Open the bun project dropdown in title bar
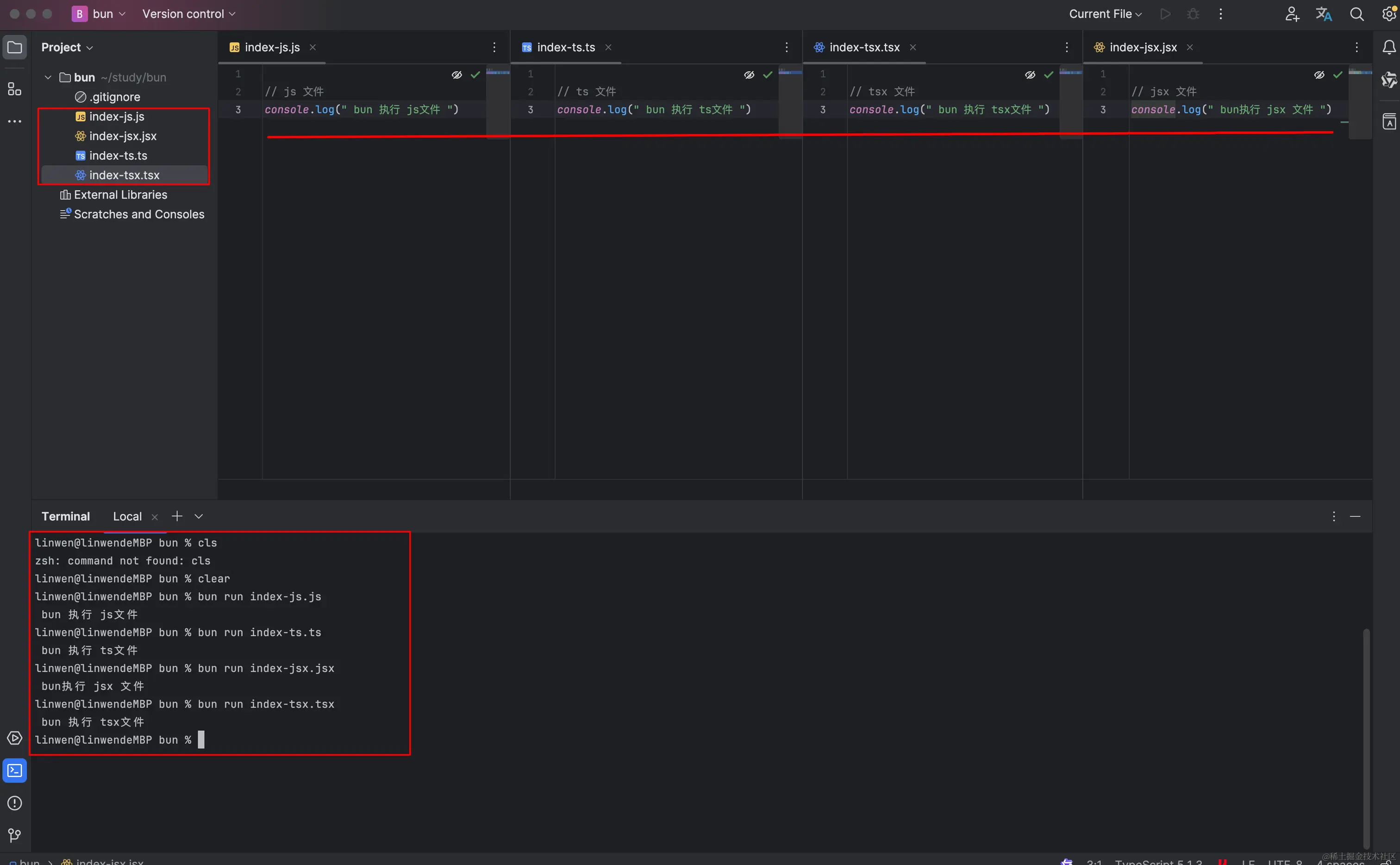Screen dimensions: 1400x865 point(99,14)
